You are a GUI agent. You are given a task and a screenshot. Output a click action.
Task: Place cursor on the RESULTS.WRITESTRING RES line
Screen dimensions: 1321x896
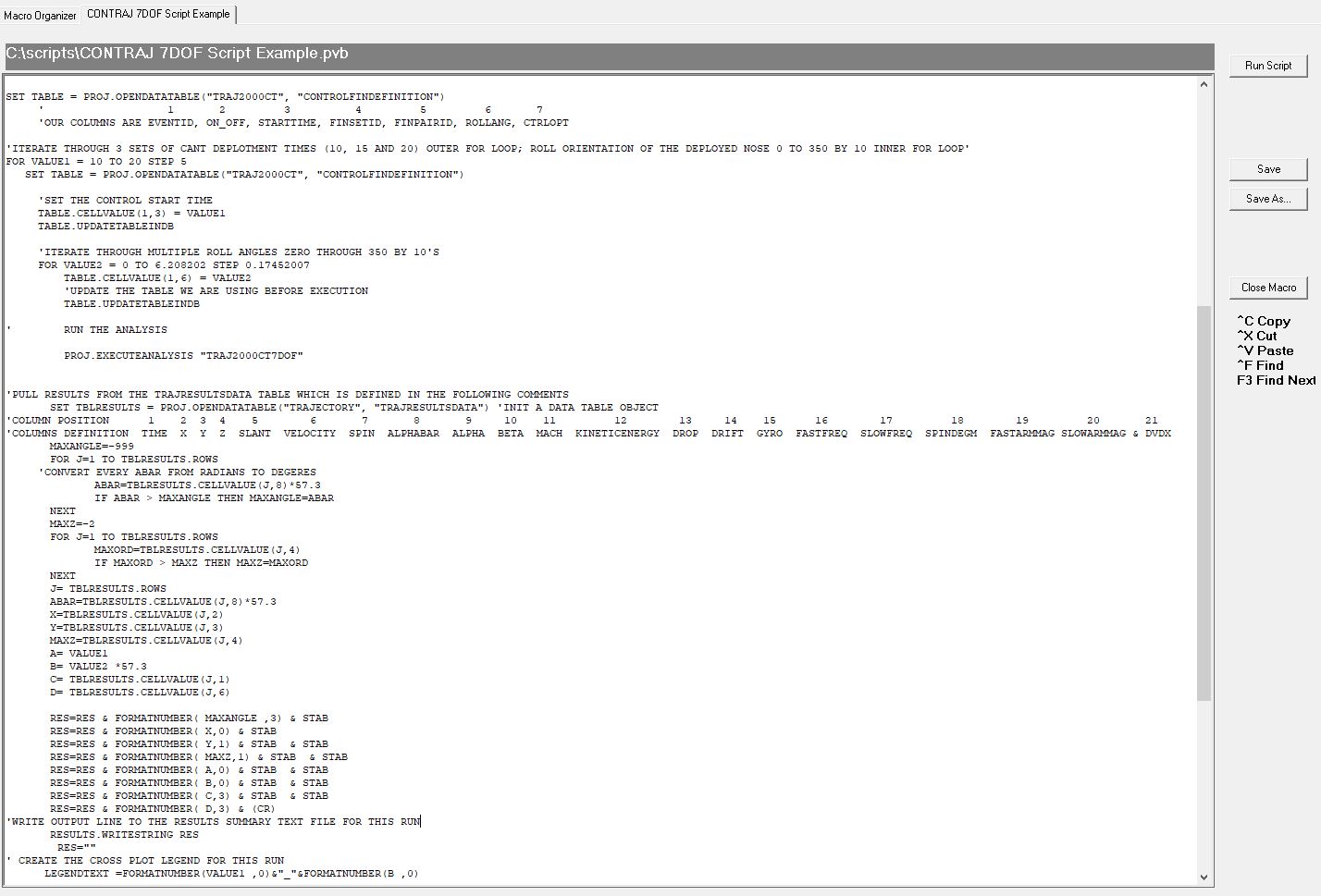point(124,835)
